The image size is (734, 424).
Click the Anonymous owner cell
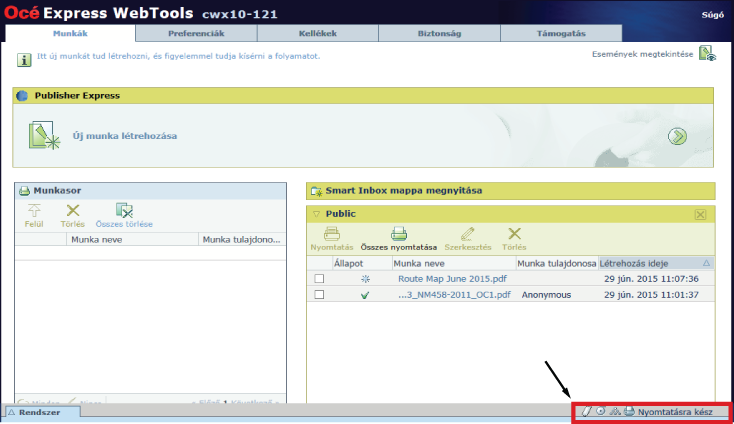point(546,295)
